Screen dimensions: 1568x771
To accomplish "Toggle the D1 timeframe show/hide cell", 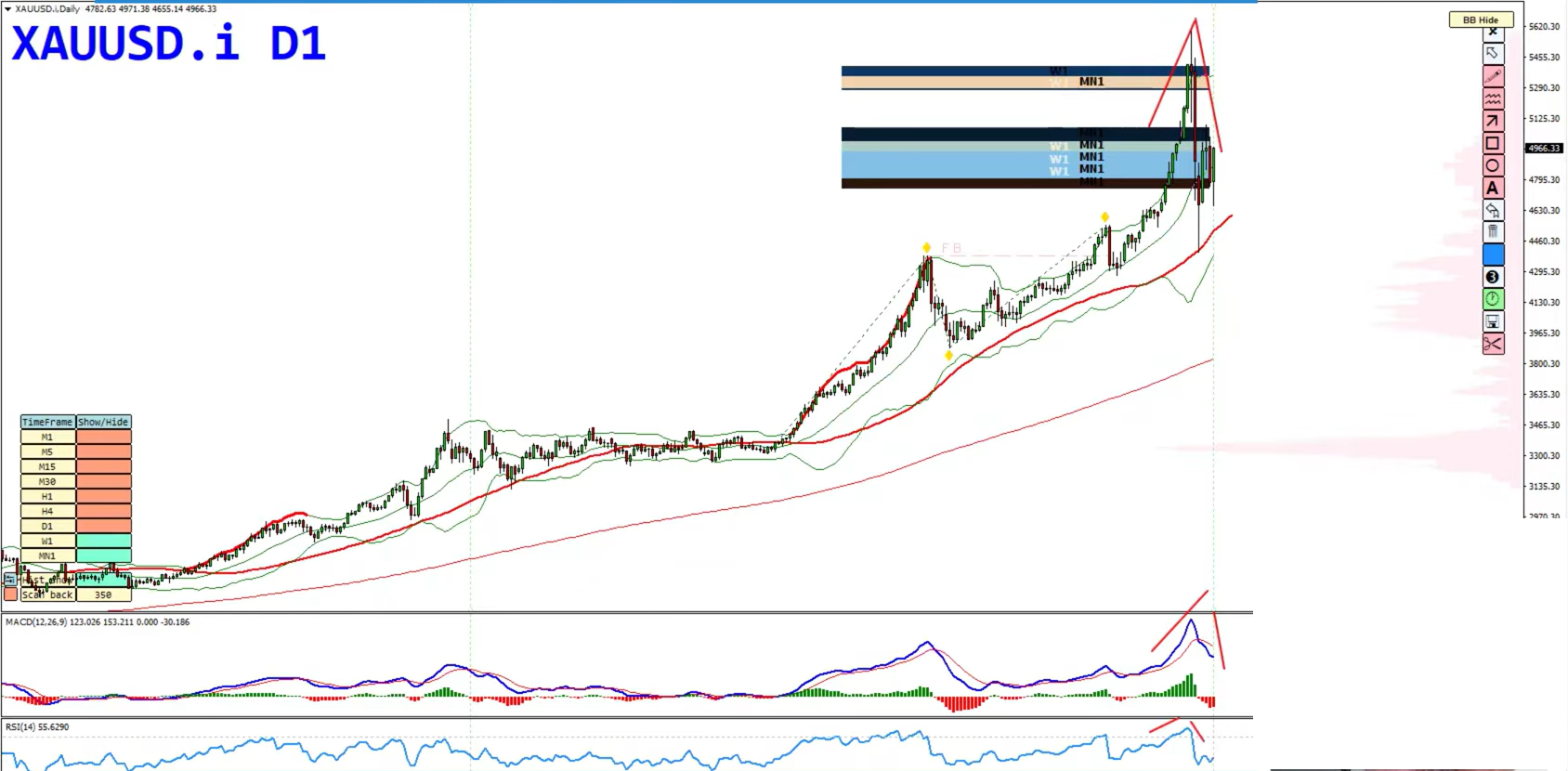I will tap(103, 526).
